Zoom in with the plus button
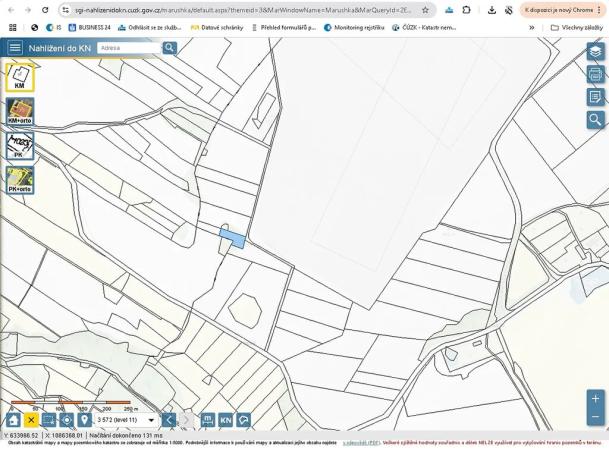This screenshot has width=609, height=468. coord(596,398)
